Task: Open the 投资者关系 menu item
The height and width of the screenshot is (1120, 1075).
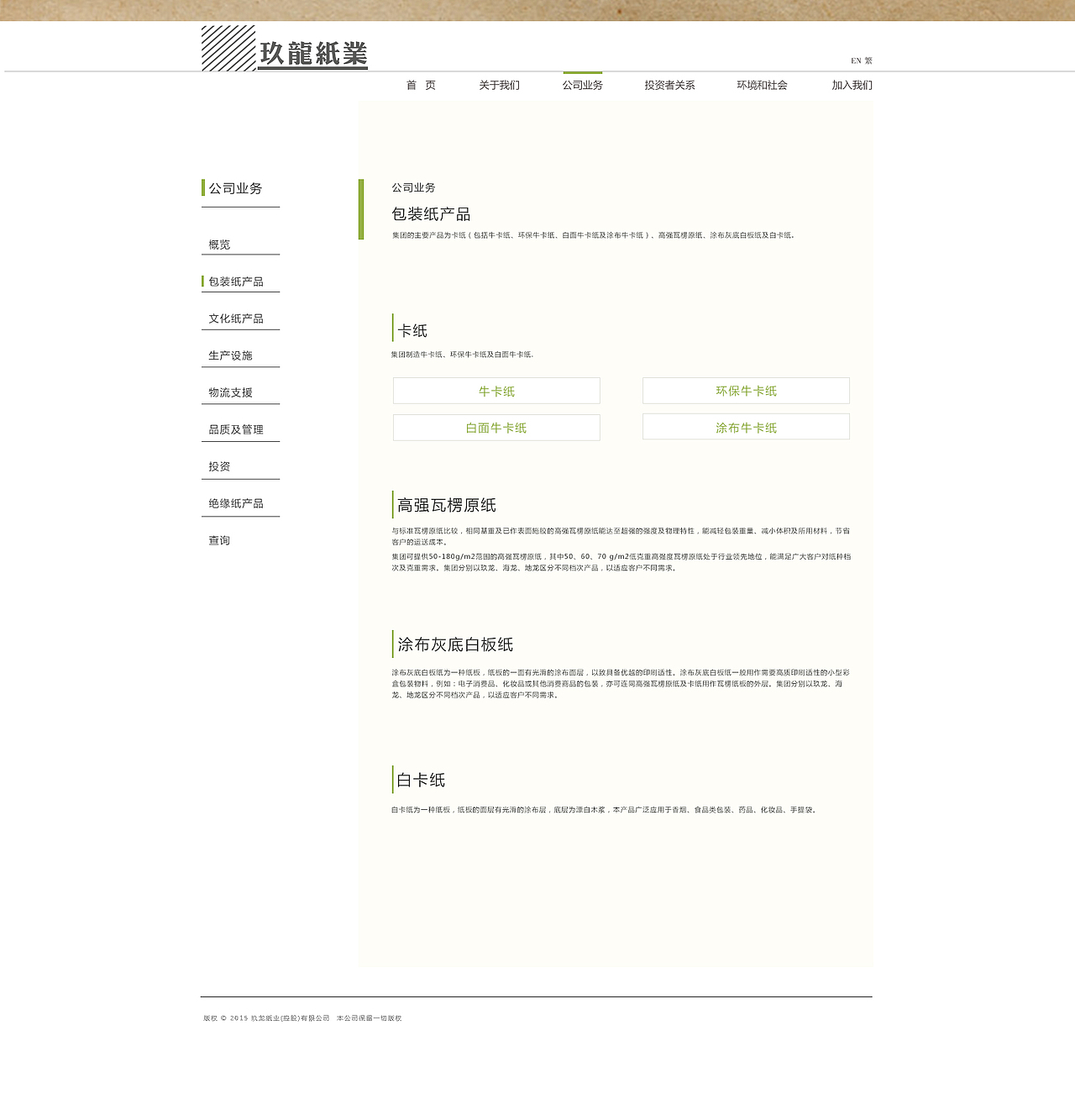Action: click(x=669, y=86)
